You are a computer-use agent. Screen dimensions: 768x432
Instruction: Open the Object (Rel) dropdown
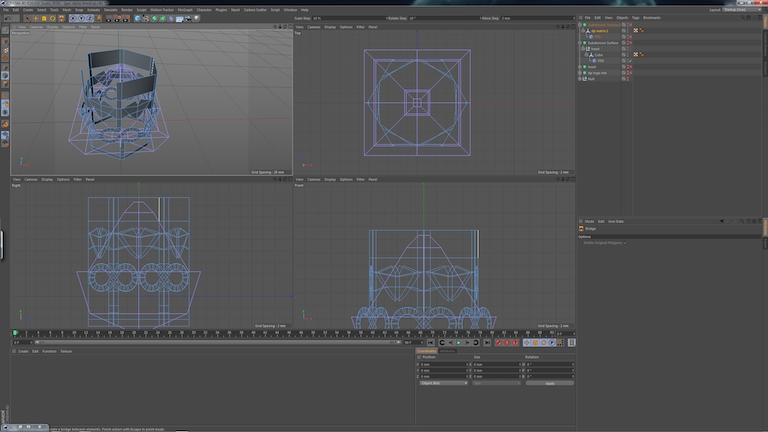coord(443,383)
